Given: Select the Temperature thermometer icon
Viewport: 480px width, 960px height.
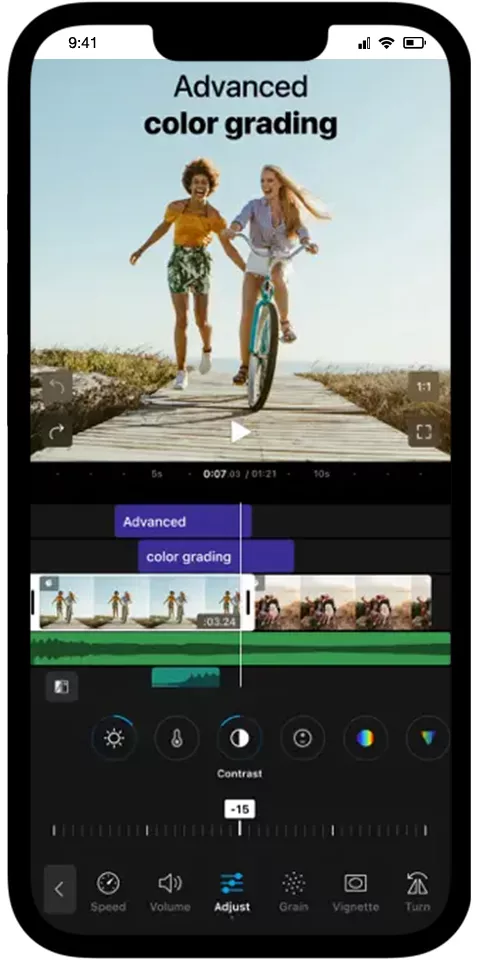Looking at the screenshot, I should coord(177,738).
